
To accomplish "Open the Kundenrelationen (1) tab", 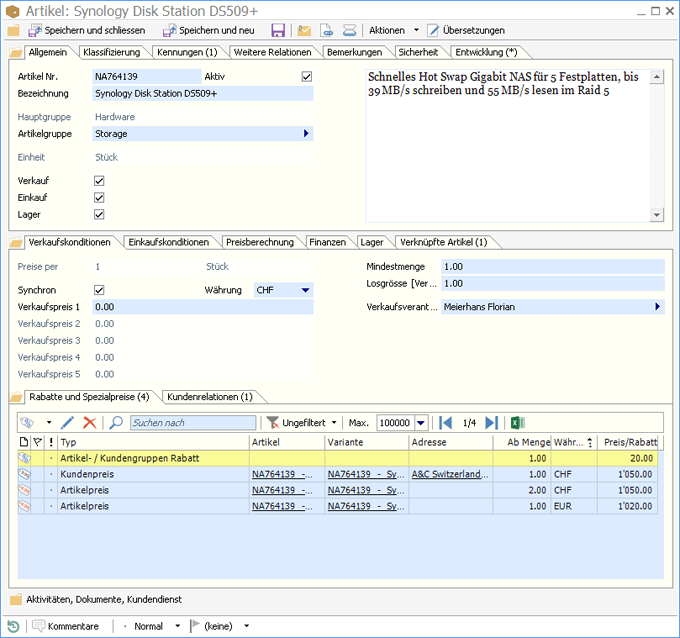I will coord(209,397).
